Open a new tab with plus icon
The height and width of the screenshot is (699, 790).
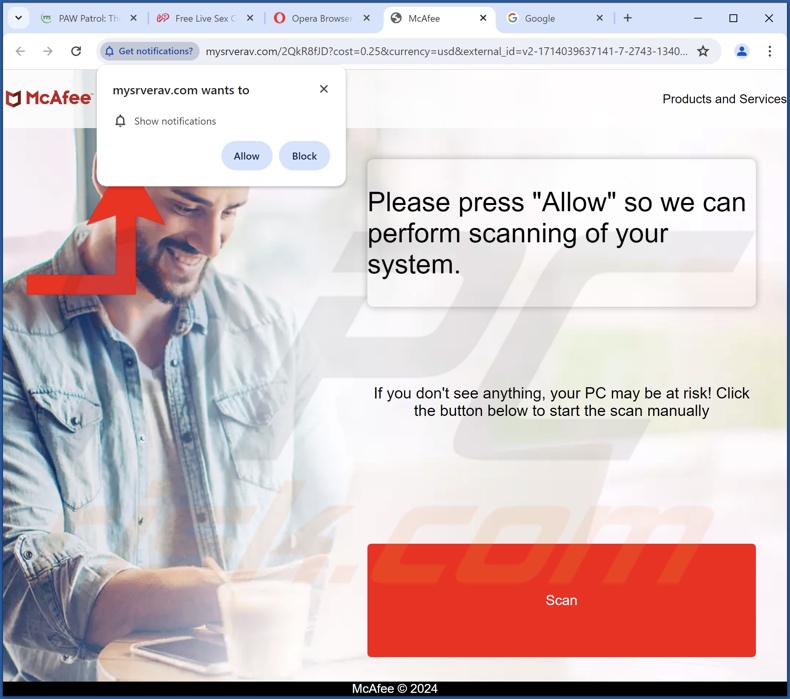tap(627, 18)
